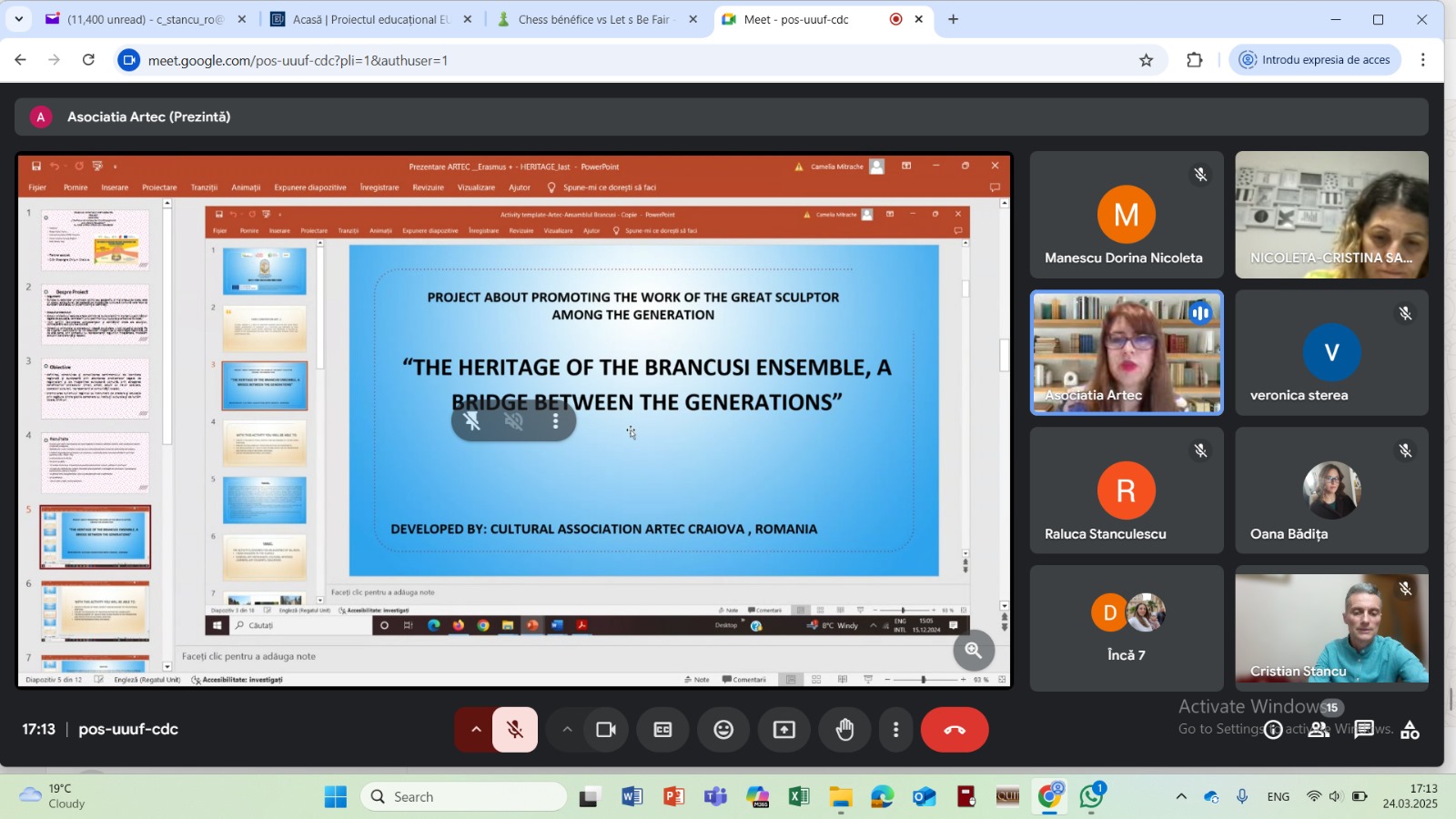The height and width of the screenshot is (819, 1456).
Task: Open the emoji reactions panel
Action: (x=723, y=730)
